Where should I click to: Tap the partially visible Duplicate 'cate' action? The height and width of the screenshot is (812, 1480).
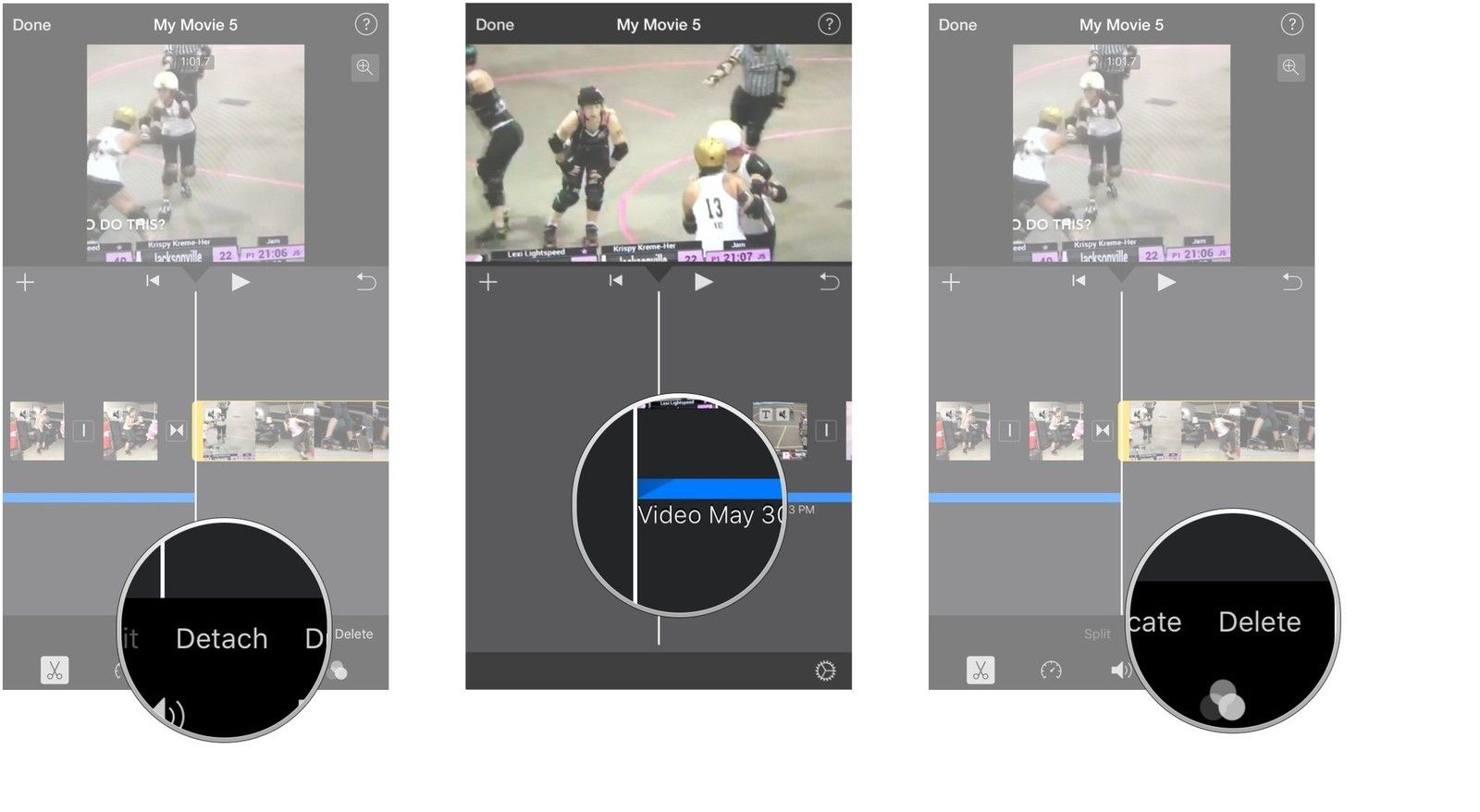(x=1154, y=621)
